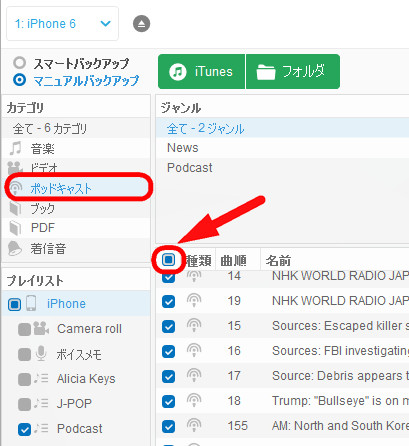
Task: Select the Podcast genre
Action: 282,168
